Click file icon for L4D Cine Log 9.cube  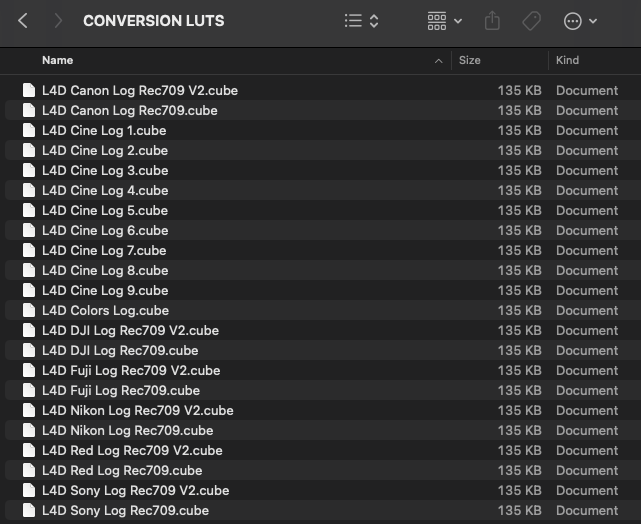tap(29, 290)
